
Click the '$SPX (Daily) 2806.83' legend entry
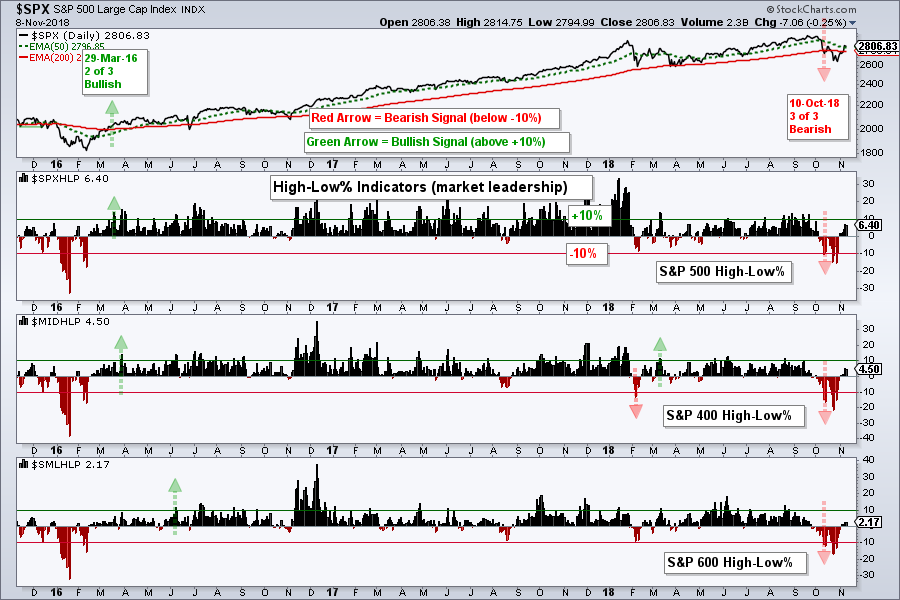coord(84,36)
